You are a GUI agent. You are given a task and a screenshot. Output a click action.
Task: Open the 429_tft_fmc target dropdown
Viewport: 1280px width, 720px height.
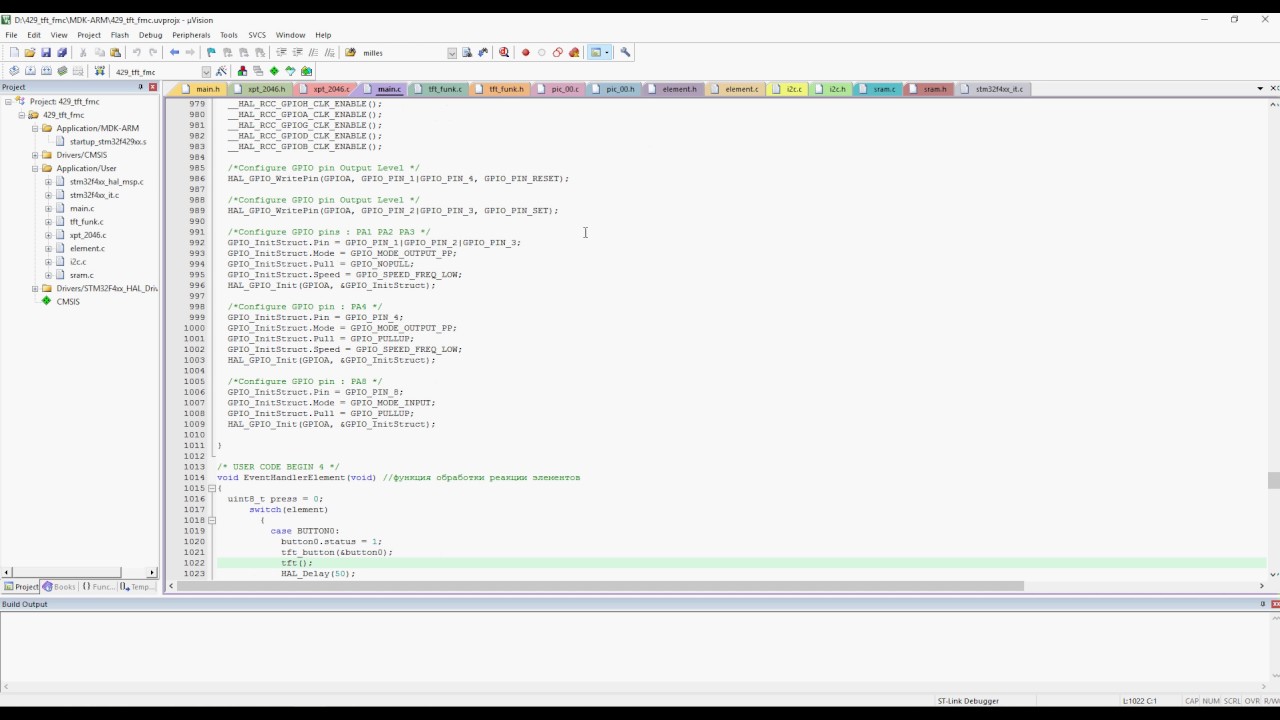click(x=206, y=72)
